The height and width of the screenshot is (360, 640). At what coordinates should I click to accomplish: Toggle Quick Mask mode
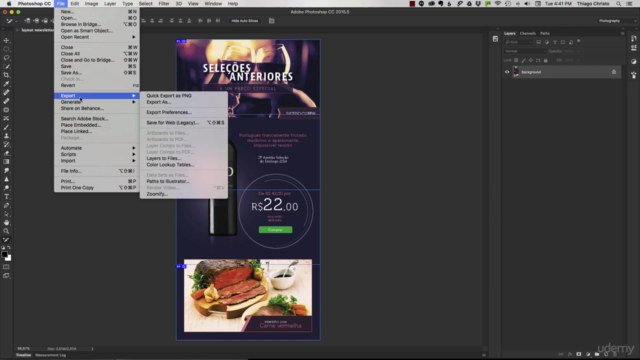click(x=6, y=267)
